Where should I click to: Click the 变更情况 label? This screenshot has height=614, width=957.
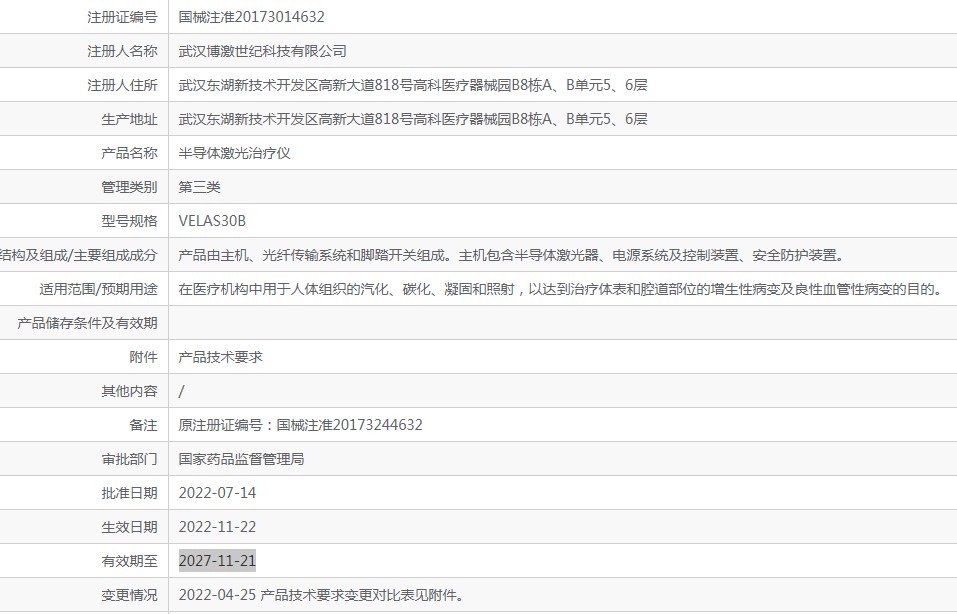[129, 595]
